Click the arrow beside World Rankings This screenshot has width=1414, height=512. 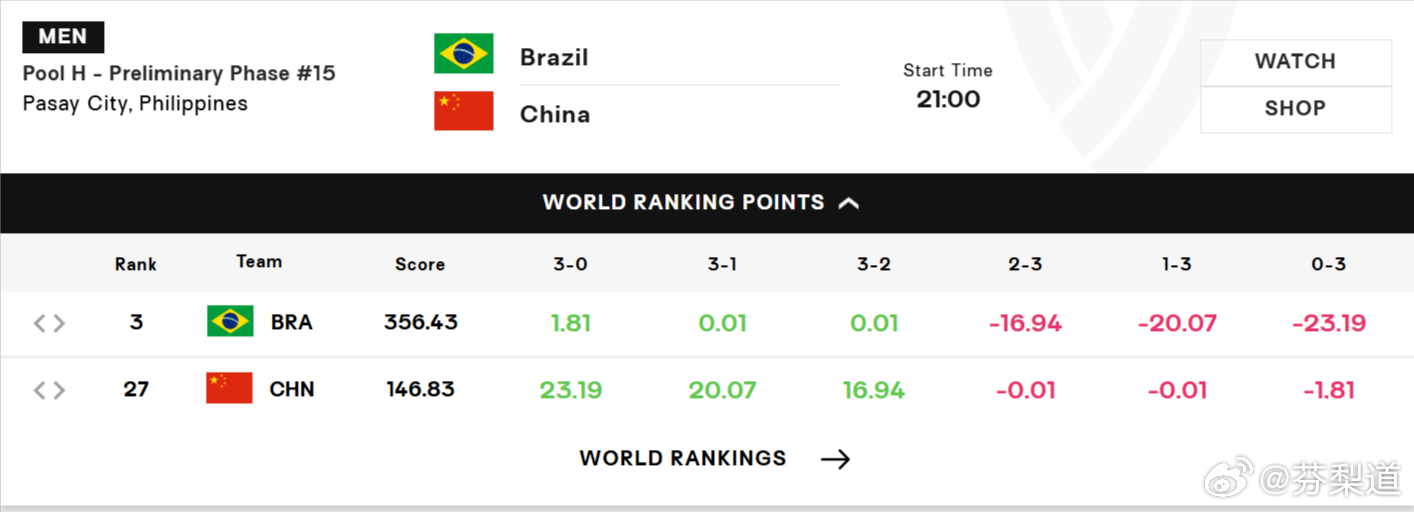835,459
